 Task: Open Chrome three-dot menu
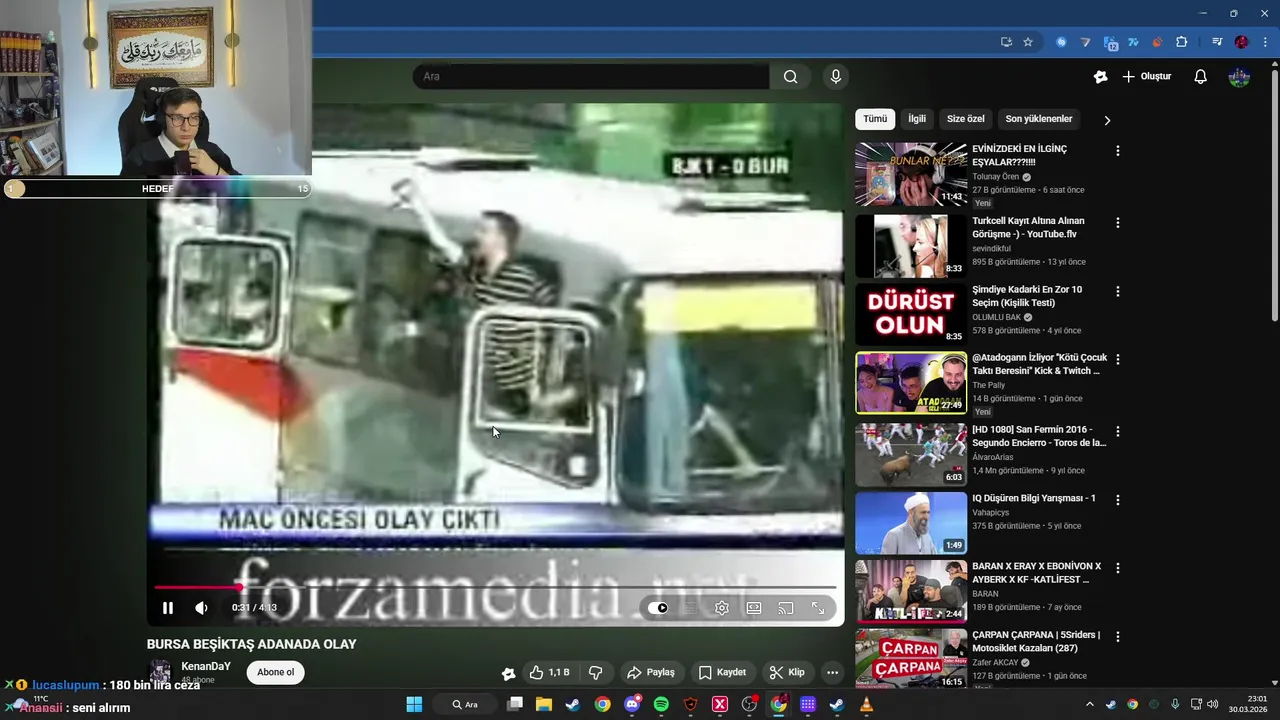(1265, 42)
